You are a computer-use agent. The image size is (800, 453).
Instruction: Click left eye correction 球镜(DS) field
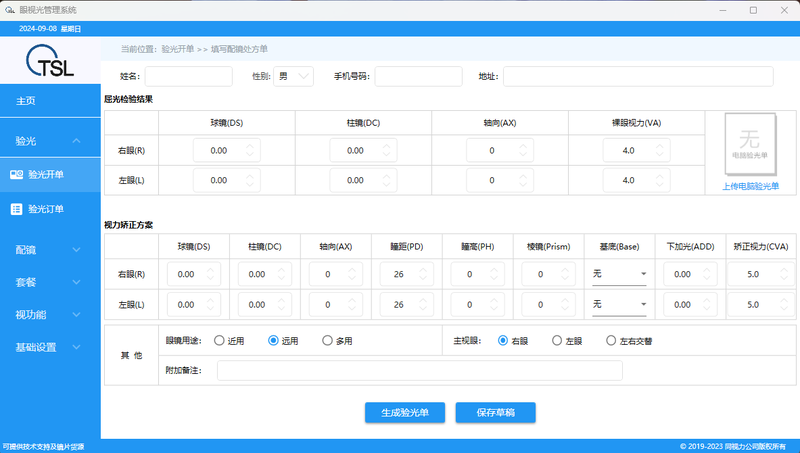[x=194, y=305]
